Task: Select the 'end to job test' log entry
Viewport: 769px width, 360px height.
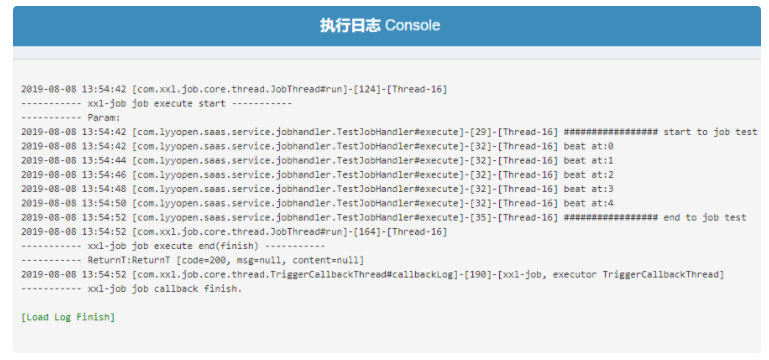Action: pos(384,217)
